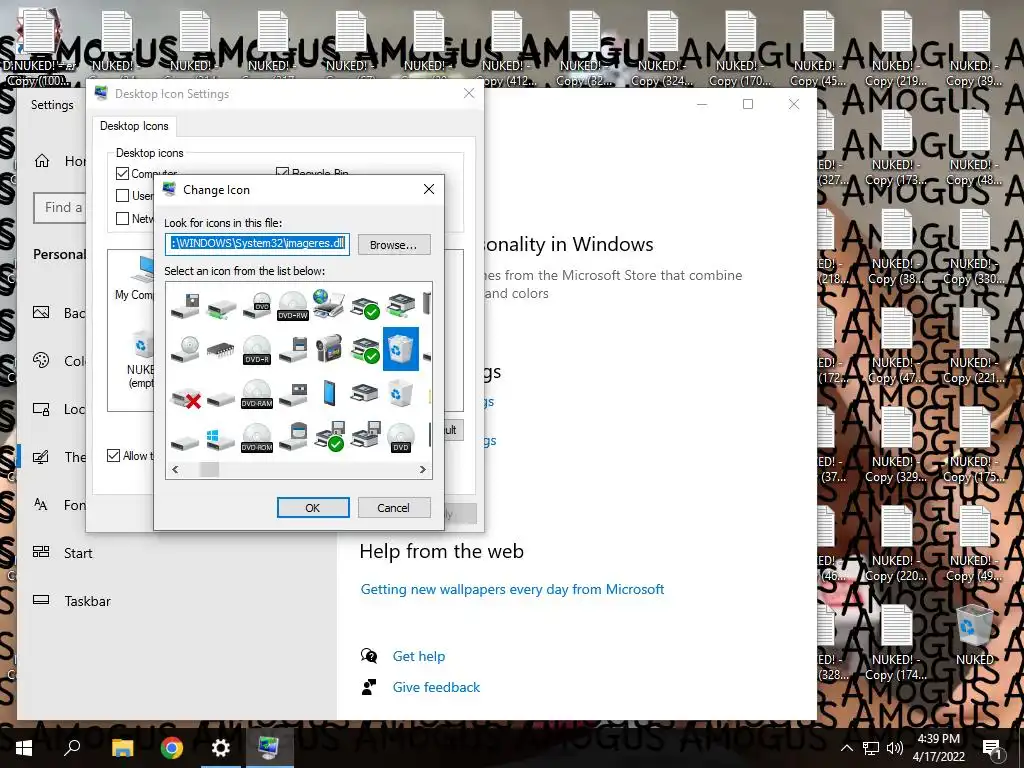Check the Network desktop icon checkbox
The height and width of the screenshot is (768, 1024).
tap(122, 218)
